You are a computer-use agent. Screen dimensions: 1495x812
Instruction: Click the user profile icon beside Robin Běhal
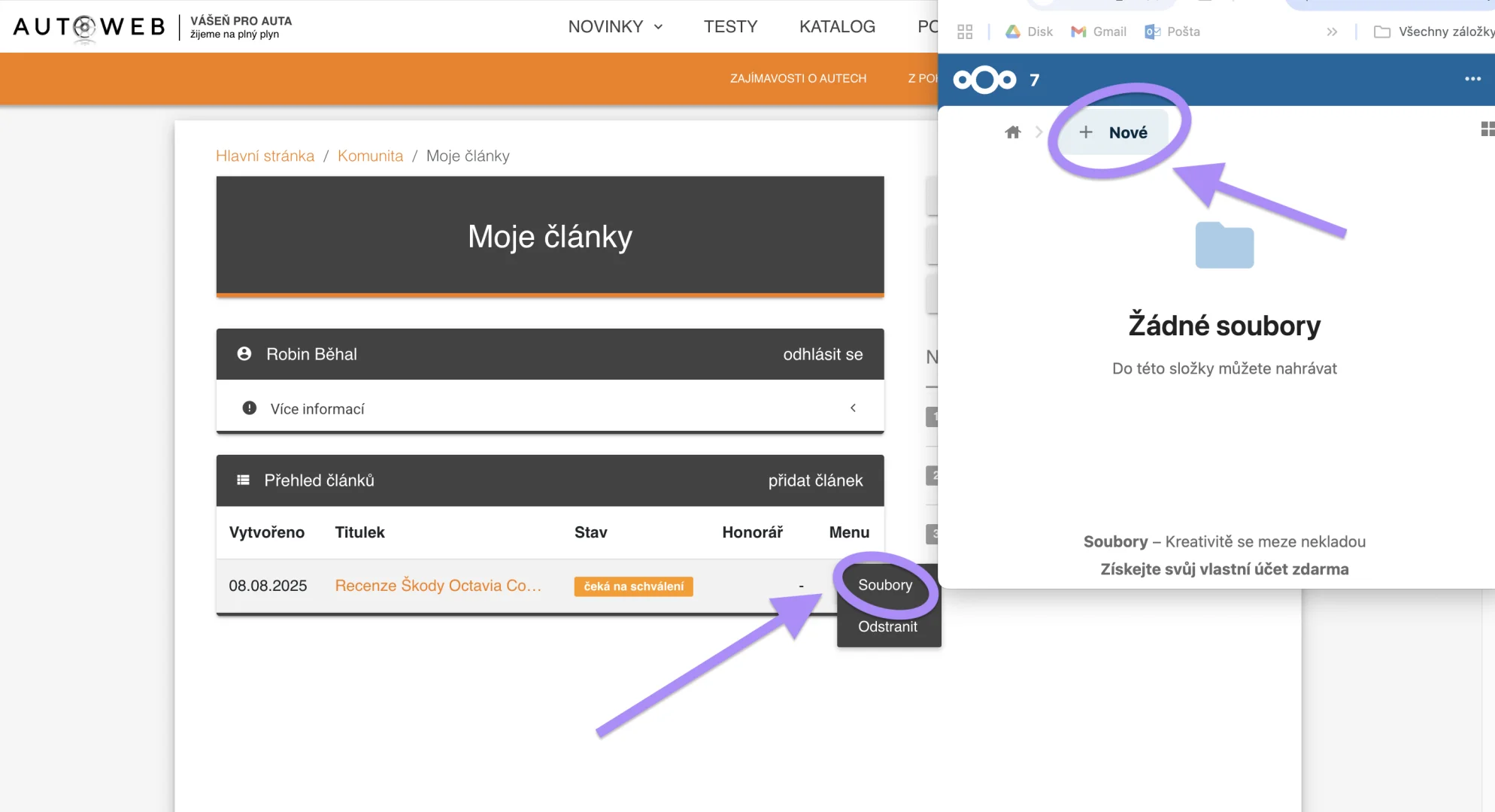tap(244, 354)
